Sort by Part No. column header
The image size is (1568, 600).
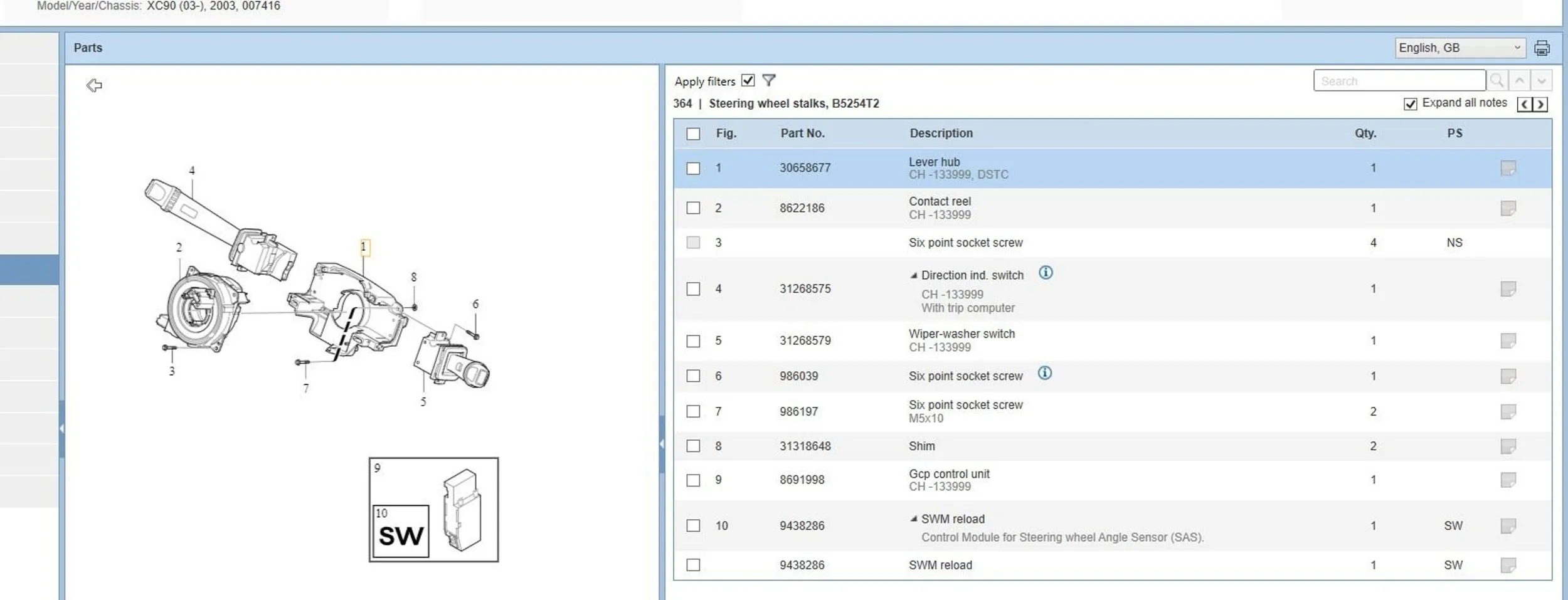point(803,134)
